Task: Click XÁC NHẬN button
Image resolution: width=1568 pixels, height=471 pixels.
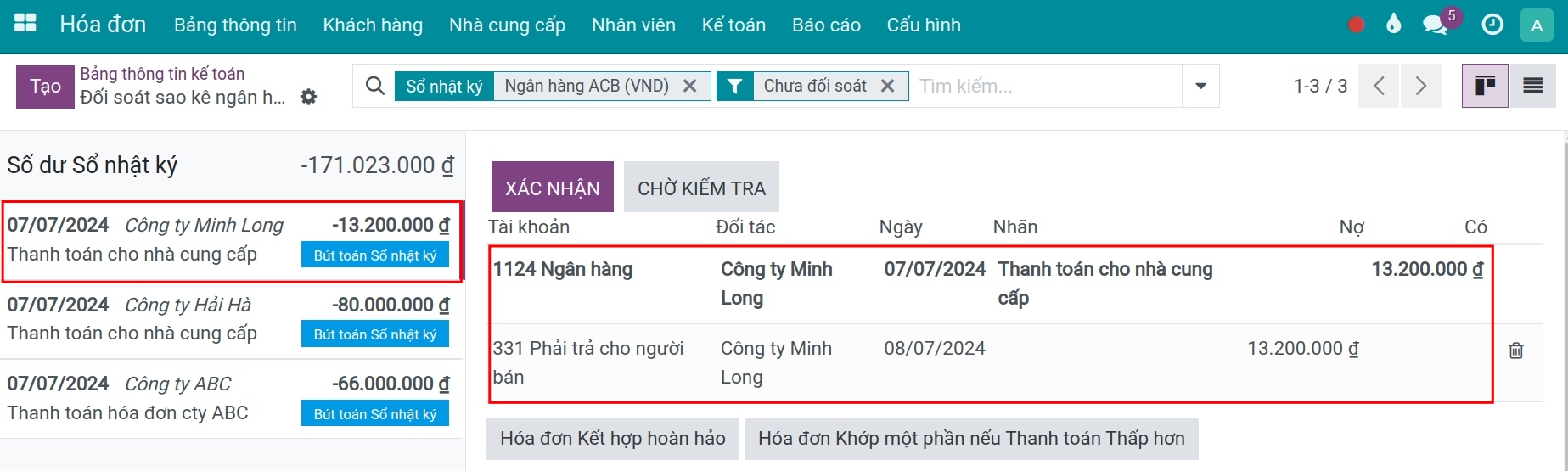Action: (553, 187)
